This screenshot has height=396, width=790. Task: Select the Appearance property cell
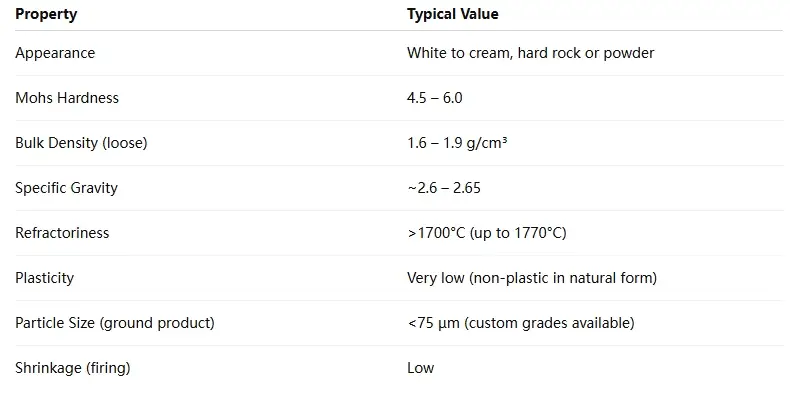point(55,53)
